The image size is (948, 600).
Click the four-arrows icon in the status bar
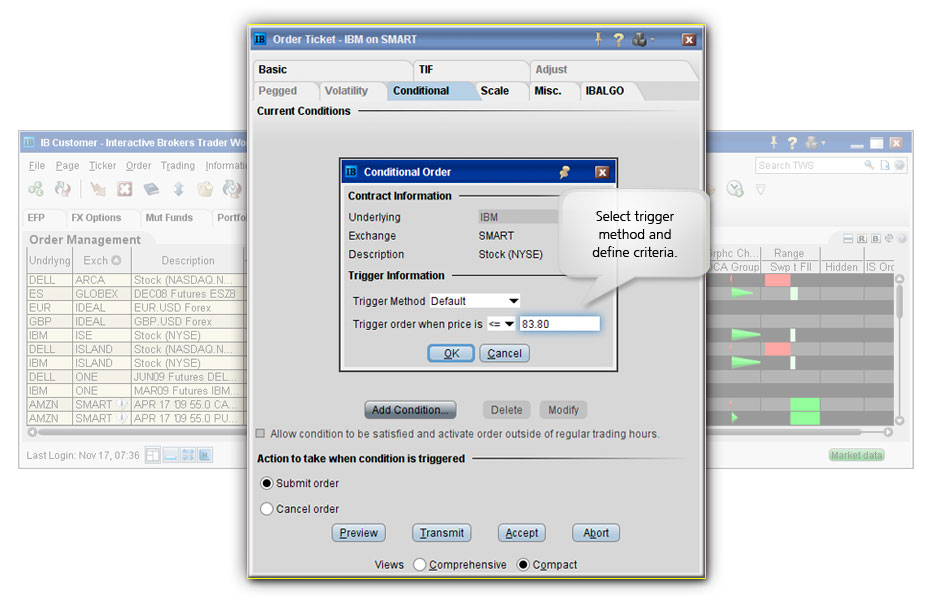[x=187, y=455]
